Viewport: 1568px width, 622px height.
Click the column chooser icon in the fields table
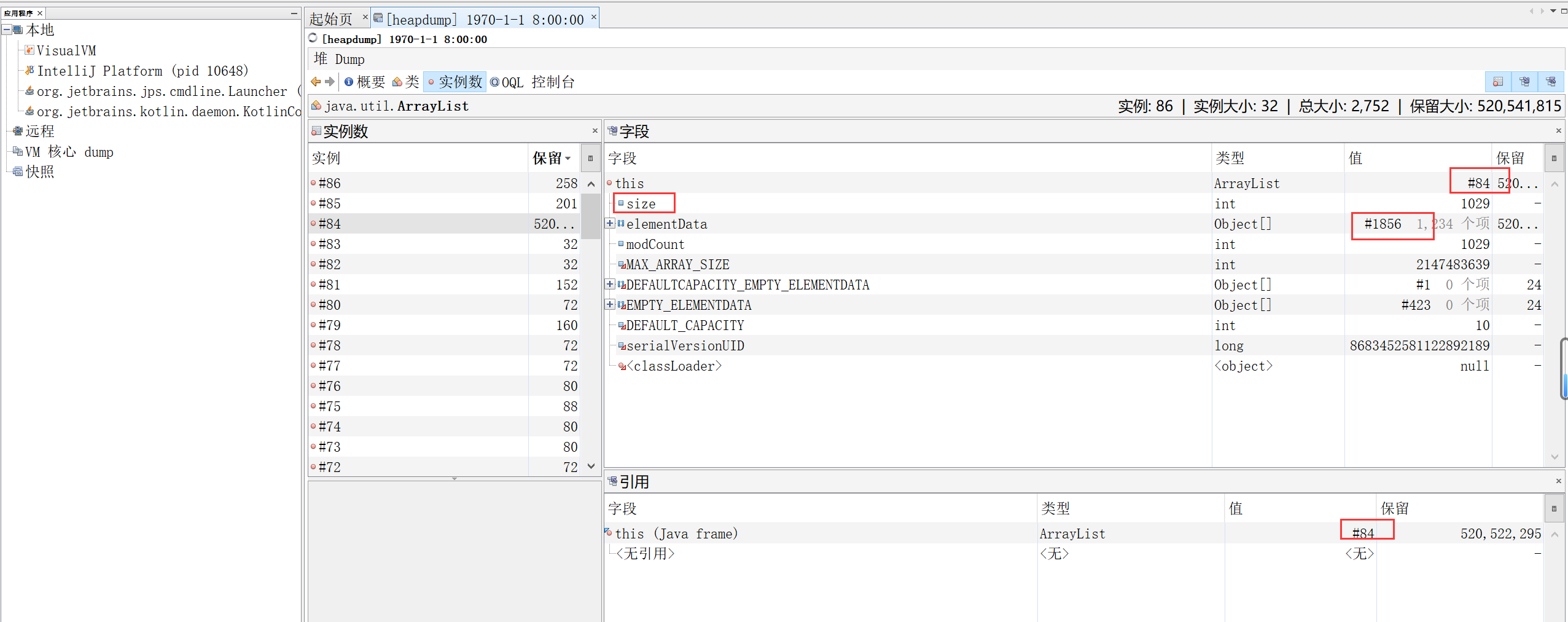(x=1554, y=158)
